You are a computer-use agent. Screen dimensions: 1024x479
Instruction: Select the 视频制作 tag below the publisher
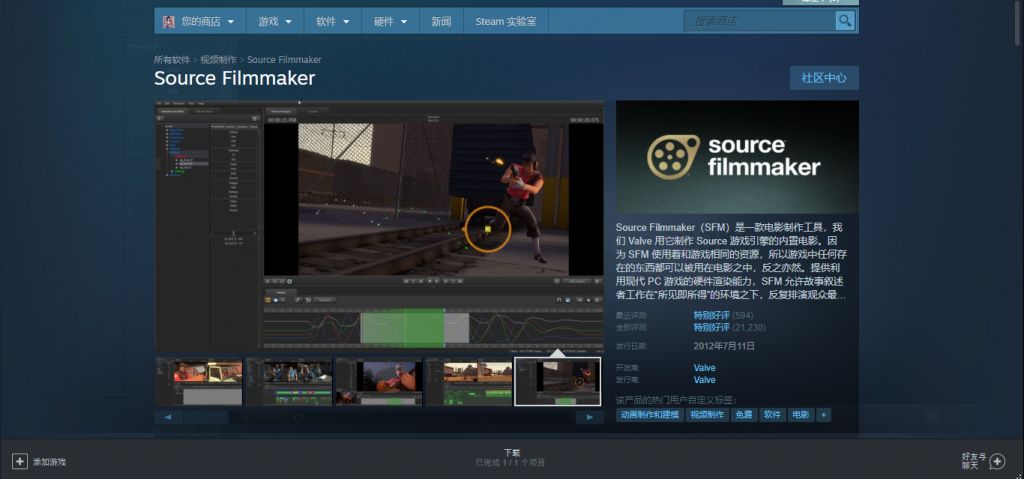[x=707, y=415]
